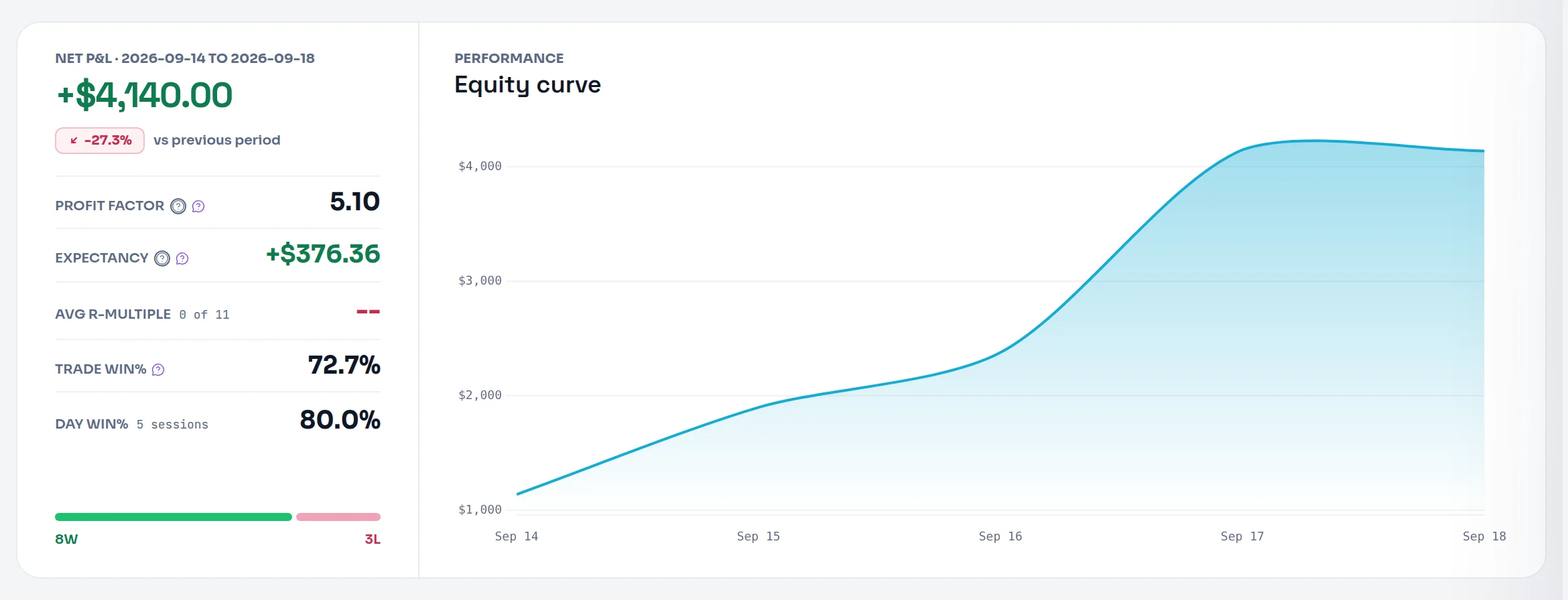This screenshot has width=1568, height=600.
Task: Click the pink losses segment of the win/loss bar
Action: click(338, 517)
